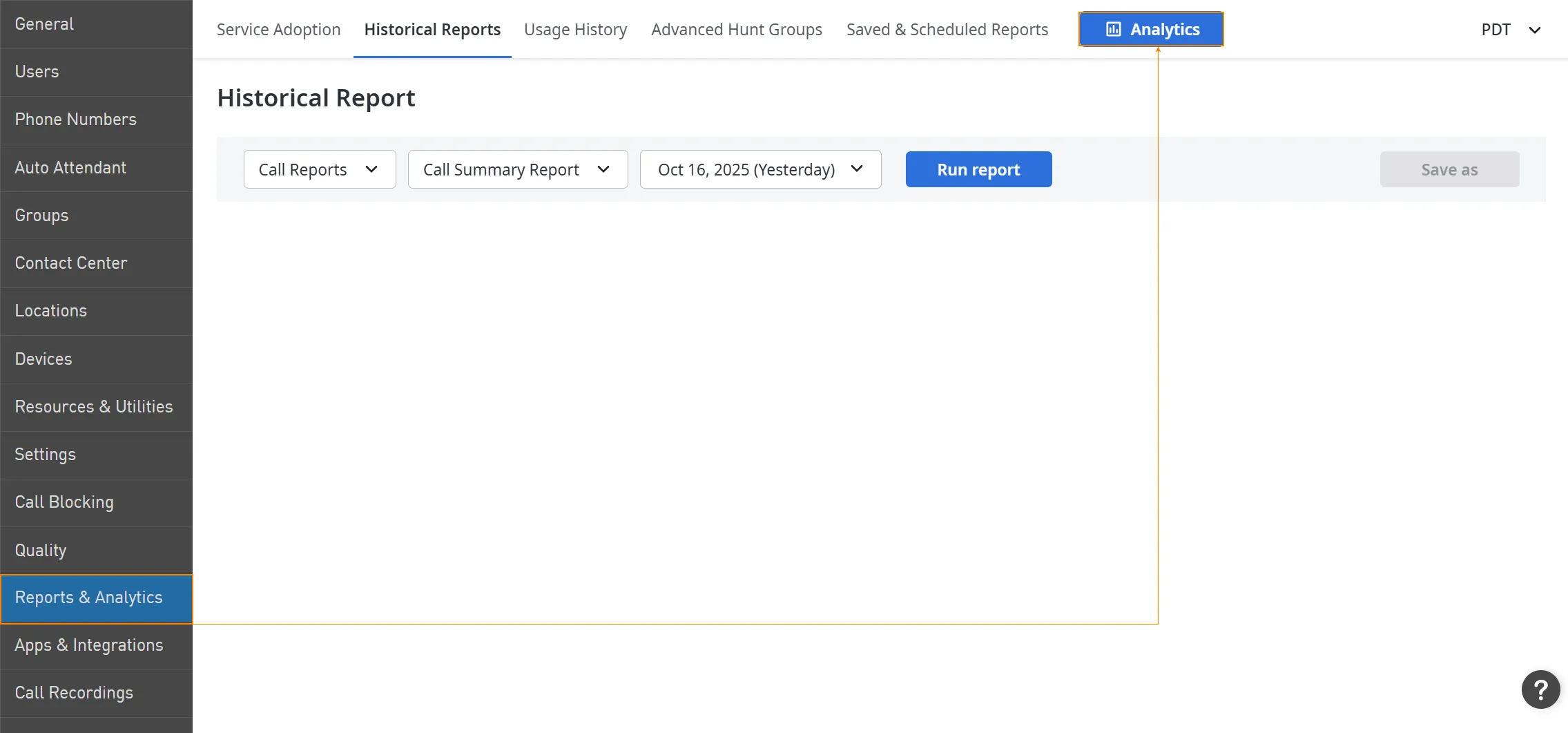Select Reports & Analytics in the sidebar
This screenshot has height=733, width=1568.
tap(96, 598)
